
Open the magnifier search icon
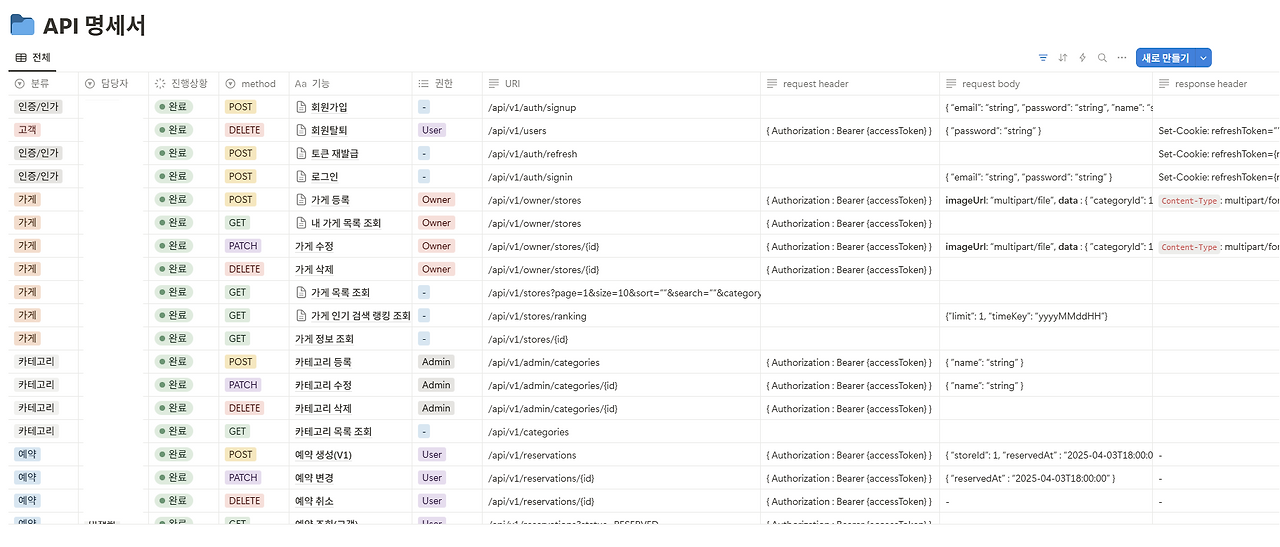click(1102, 58)
